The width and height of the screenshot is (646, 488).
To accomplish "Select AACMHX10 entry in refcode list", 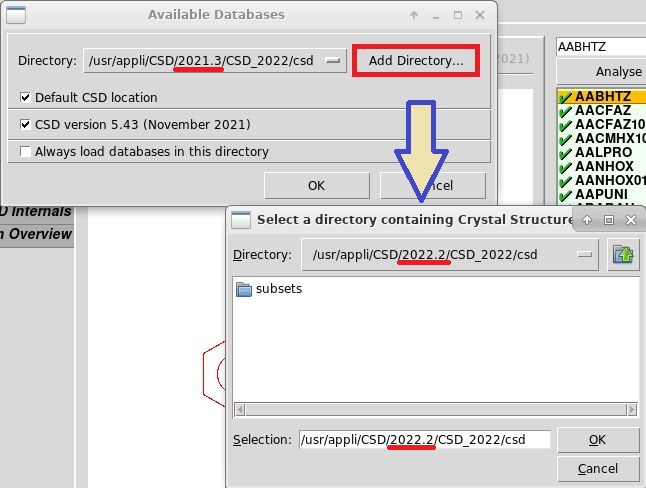I will tap(602, 138).
